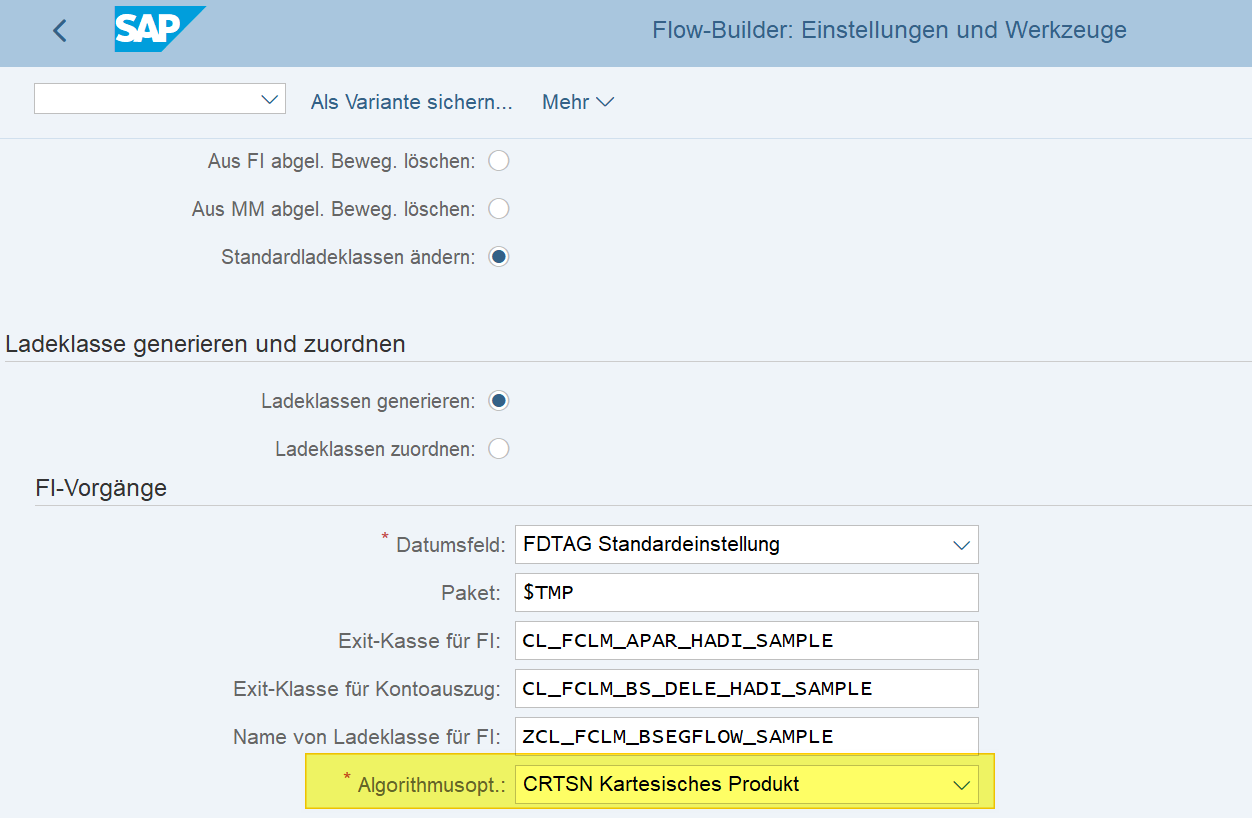Click Name von Ladeklasse für FI field

point(745,737)
